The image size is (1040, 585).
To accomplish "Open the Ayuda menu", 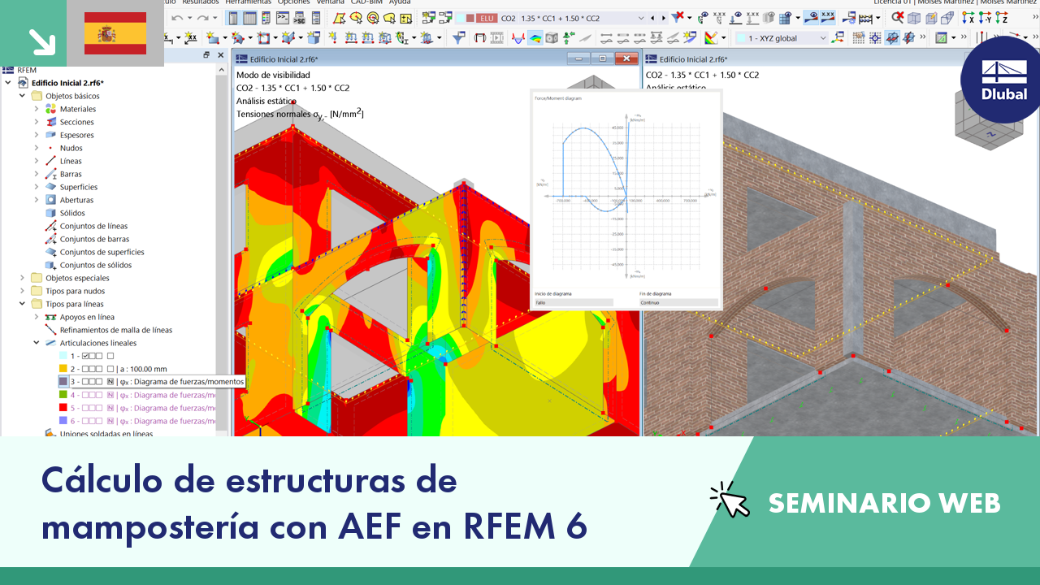I will point(400,3).
